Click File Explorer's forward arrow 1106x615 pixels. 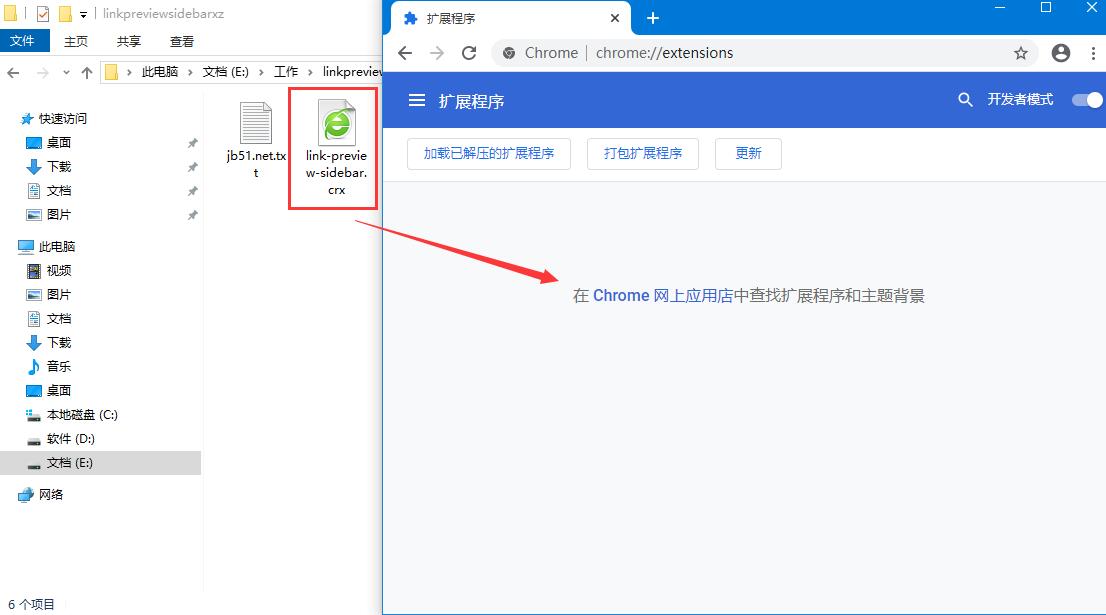point(42,72)
